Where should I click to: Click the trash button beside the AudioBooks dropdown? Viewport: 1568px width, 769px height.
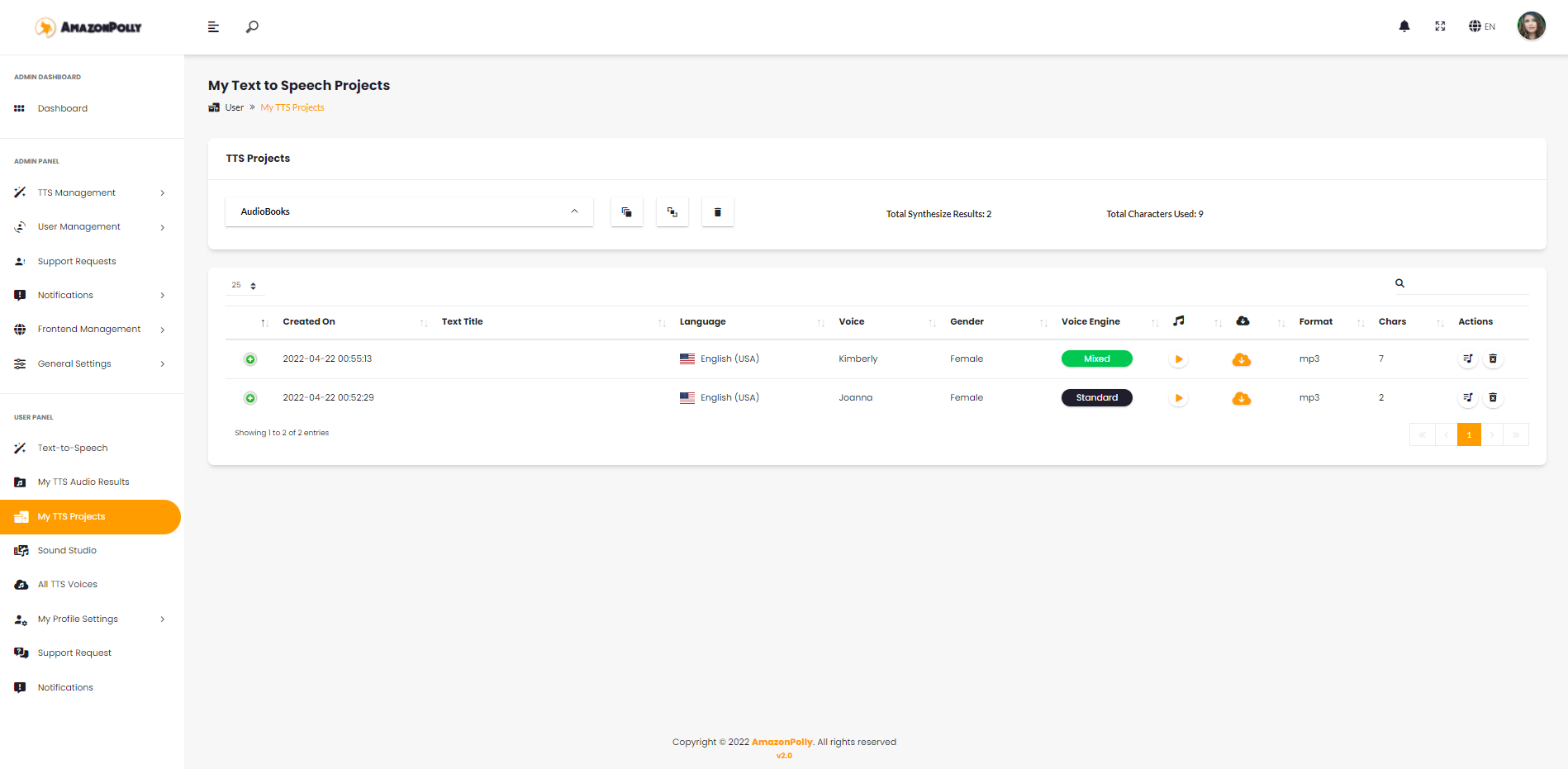tap(718, 212)
